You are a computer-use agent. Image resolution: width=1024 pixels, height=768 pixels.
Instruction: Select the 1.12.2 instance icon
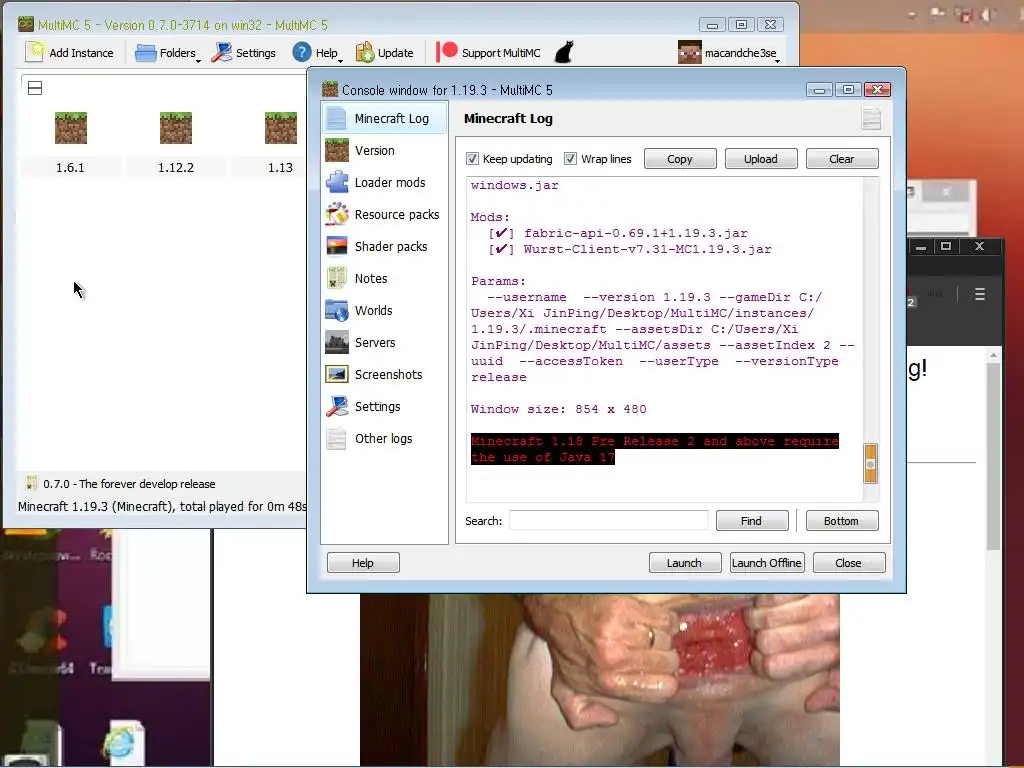[176, 128]
